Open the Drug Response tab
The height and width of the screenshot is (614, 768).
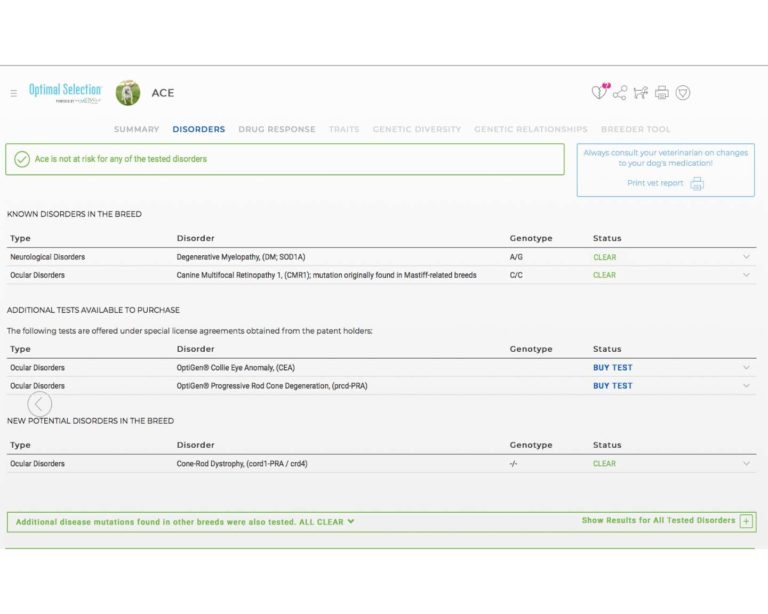[276, 129]
